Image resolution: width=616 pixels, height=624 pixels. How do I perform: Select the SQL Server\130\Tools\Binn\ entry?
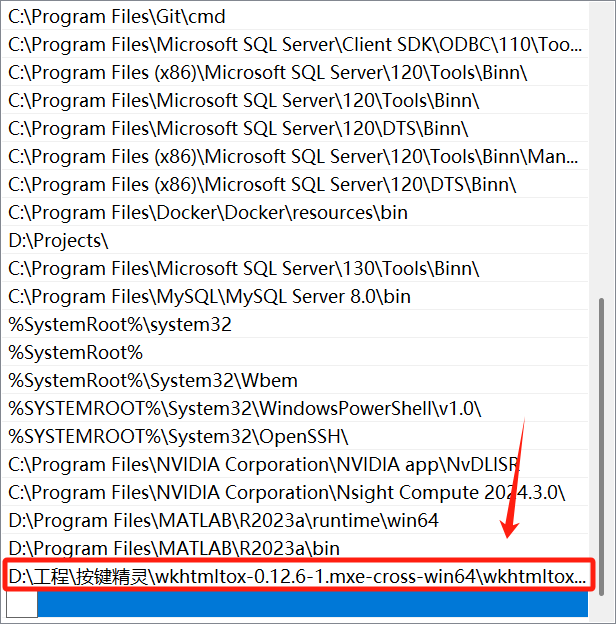(x=295, y=268)
